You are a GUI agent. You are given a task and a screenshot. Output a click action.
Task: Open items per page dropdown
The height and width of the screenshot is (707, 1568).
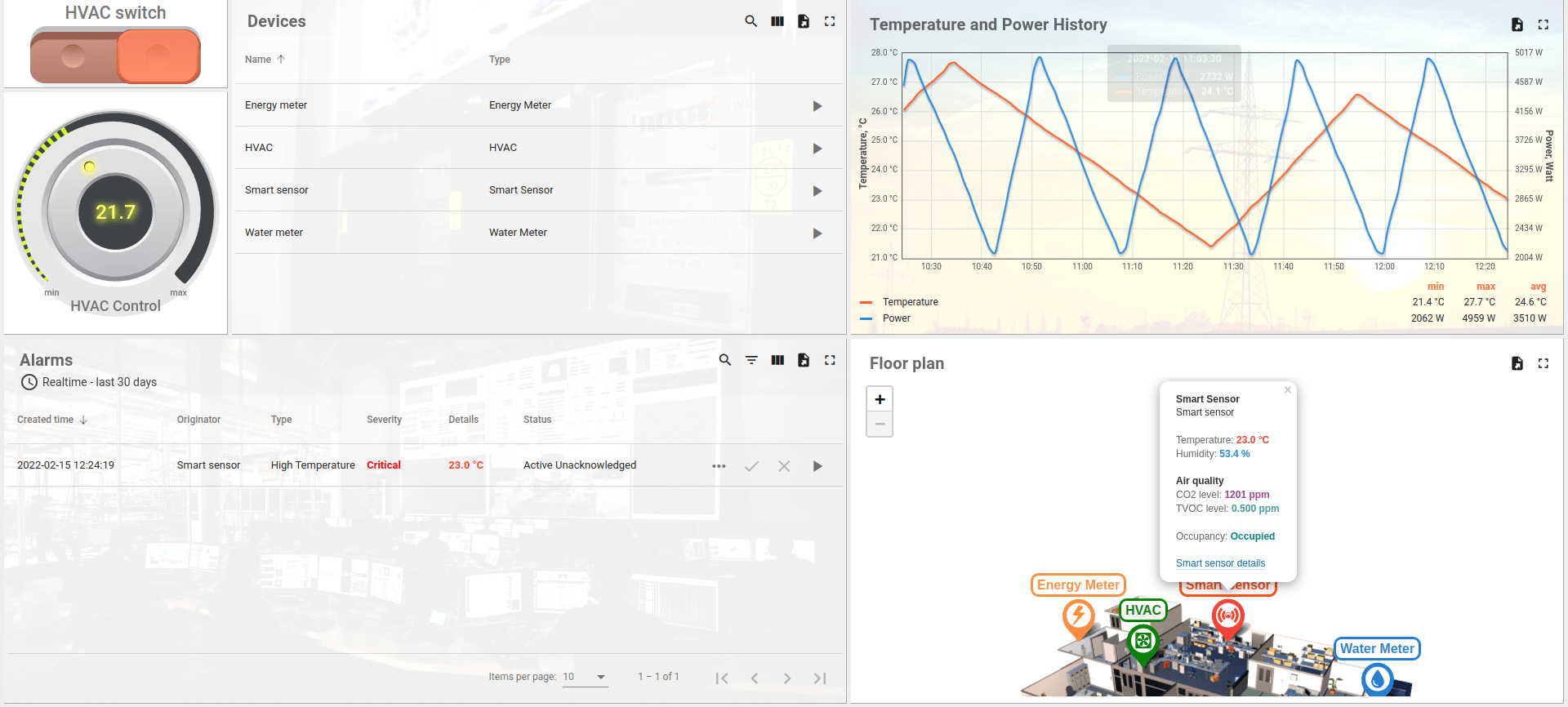pyautogui.click(x=585, y=677)
